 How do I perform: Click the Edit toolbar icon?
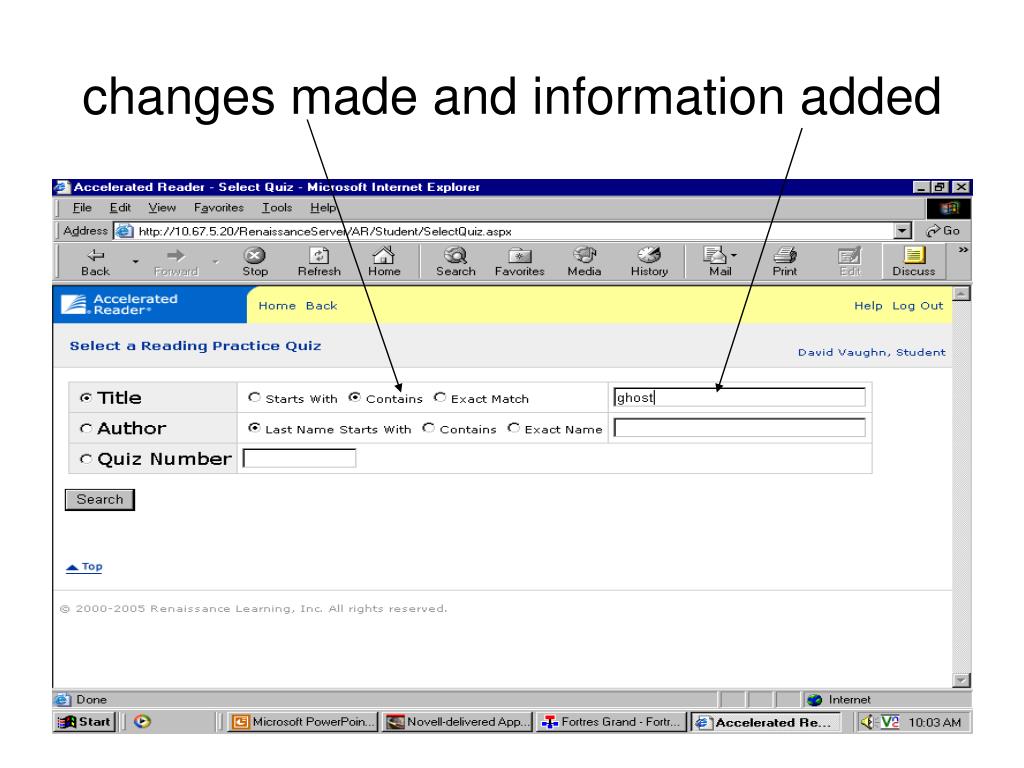click(850, 255)
